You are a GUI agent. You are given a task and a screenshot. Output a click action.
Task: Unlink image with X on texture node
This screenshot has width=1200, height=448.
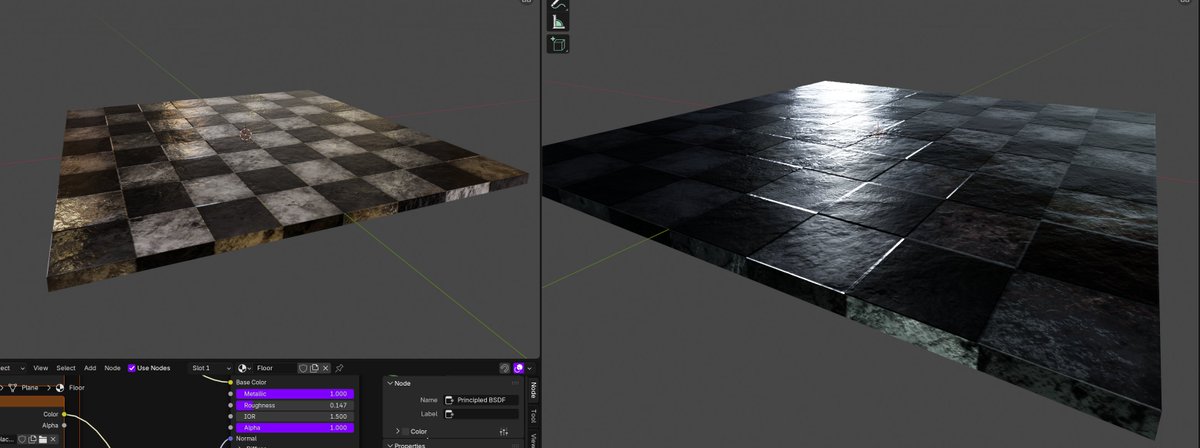coord(53,440)
